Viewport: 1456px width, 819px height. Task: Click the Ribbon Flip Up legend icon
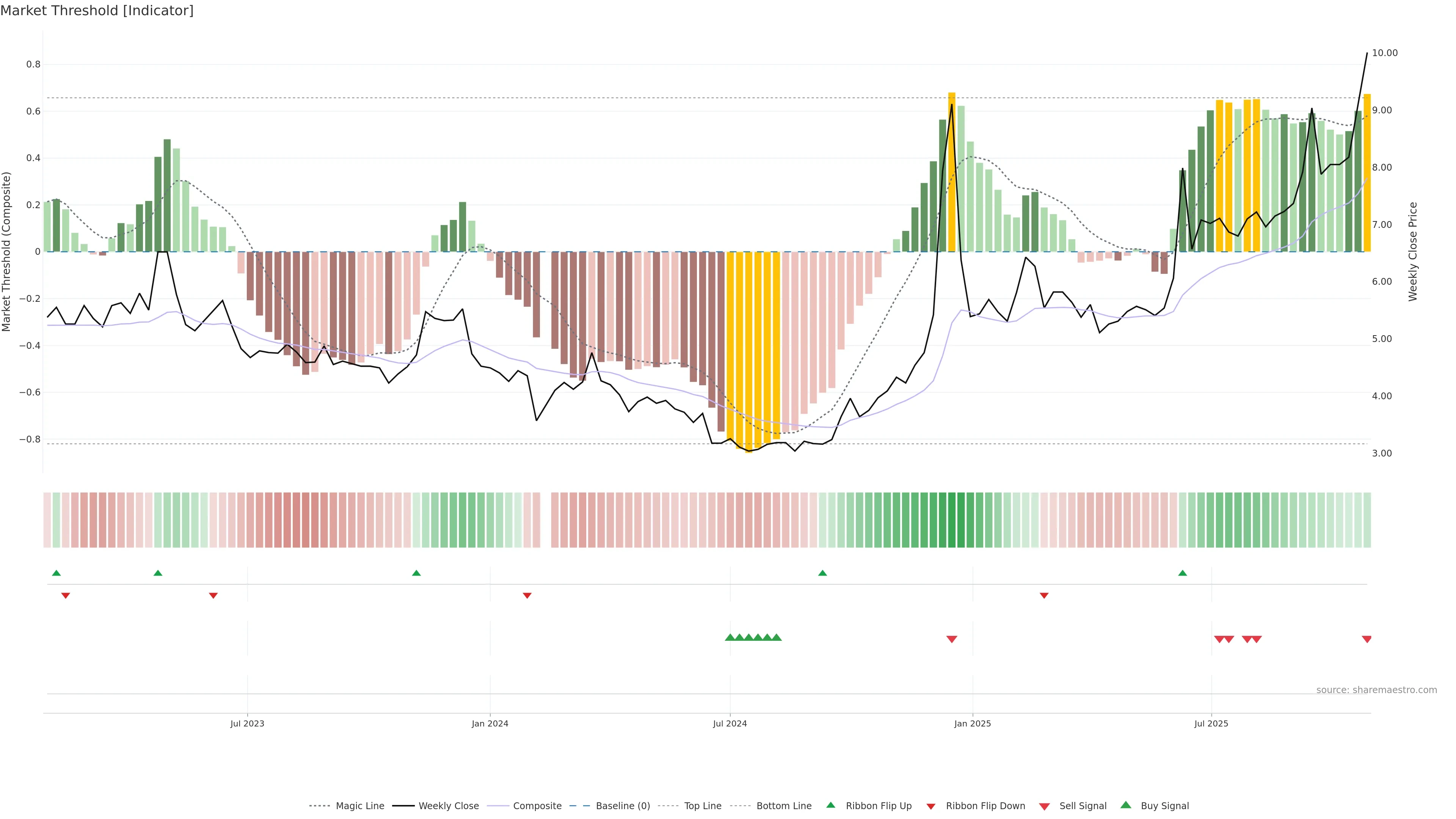[830, 805]
